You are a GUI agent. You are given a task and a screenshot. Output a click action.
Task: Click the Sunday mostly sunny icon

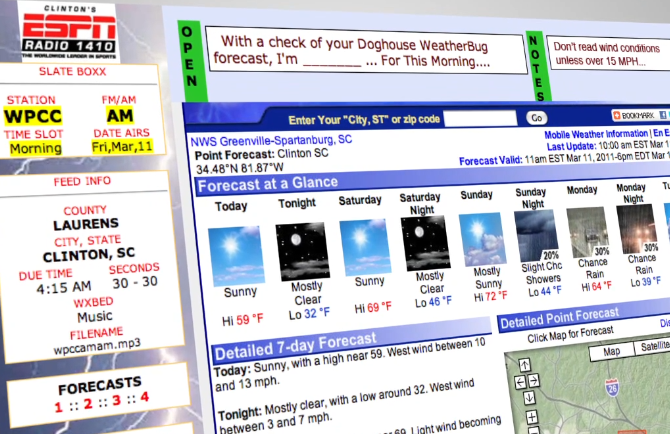(482, 238)
